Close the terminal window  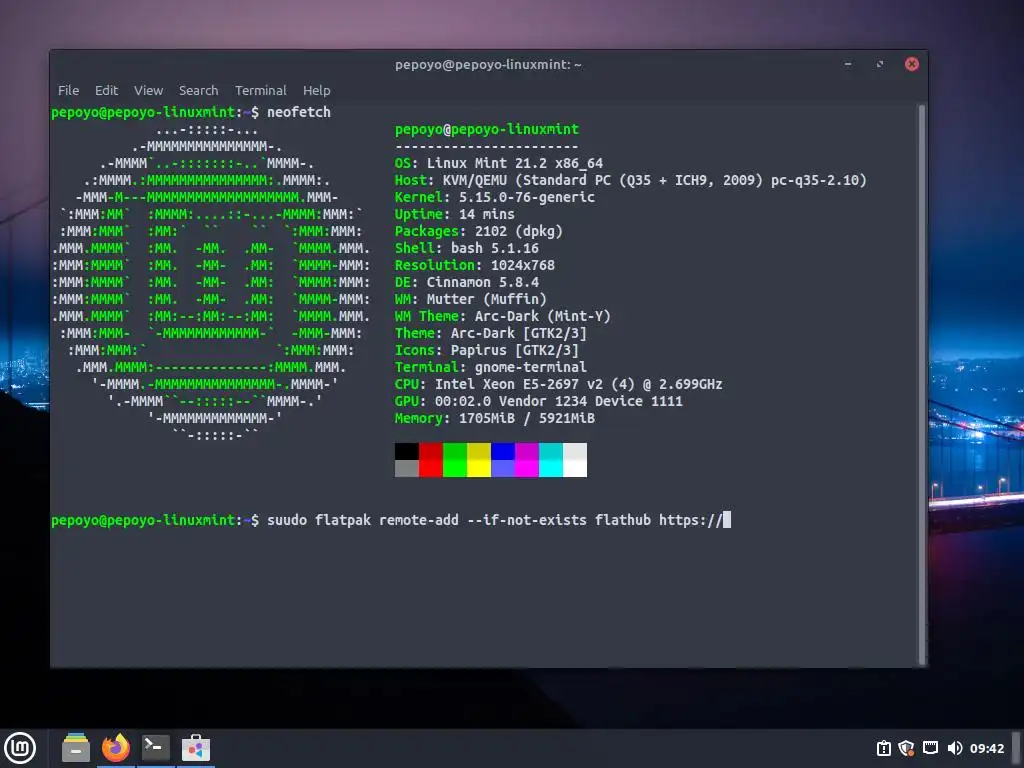click(x=912, y=64)
